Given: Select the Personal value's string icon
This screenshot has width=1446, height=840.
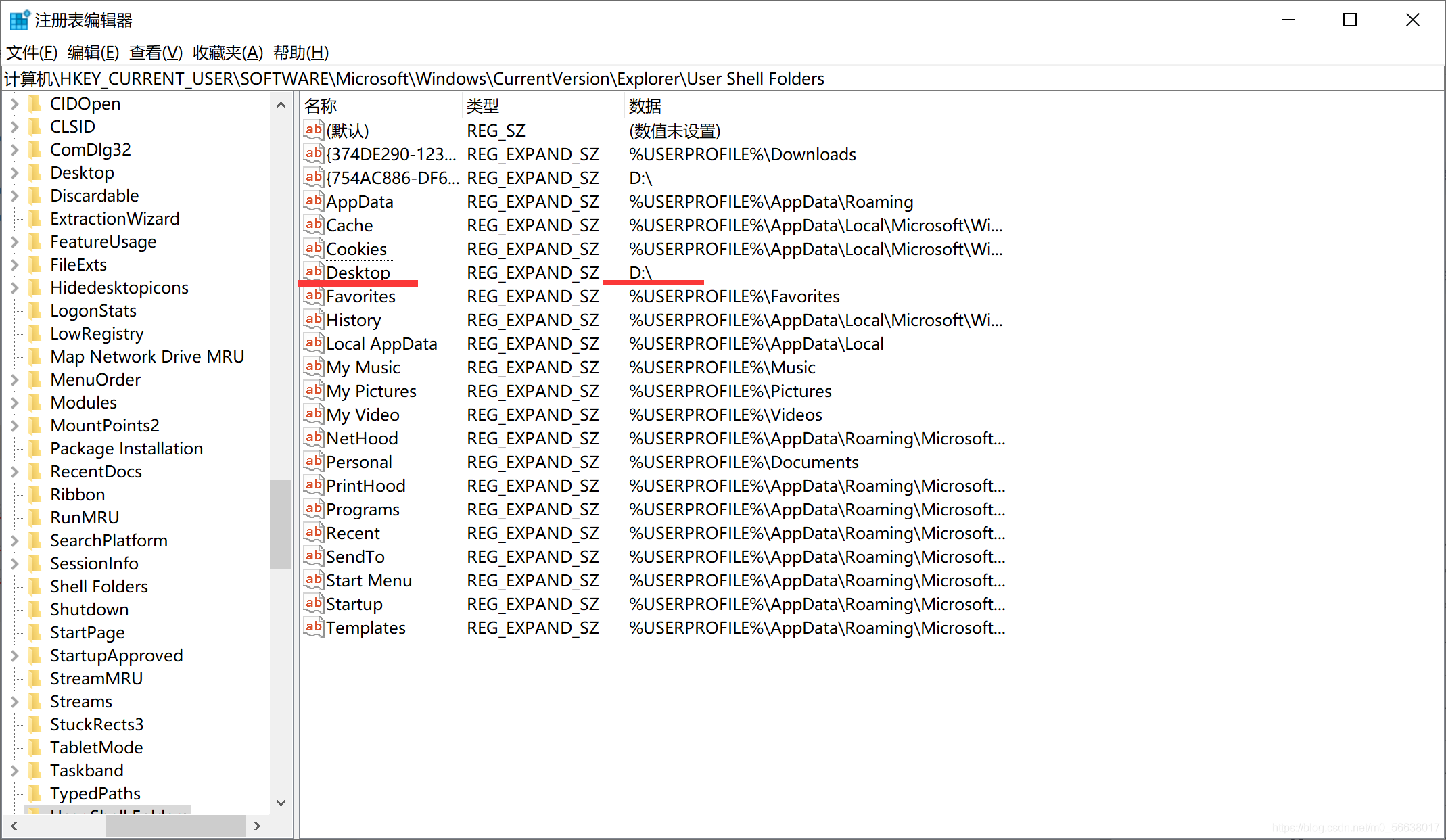Looking at the screenshot, I should point(313,461).
